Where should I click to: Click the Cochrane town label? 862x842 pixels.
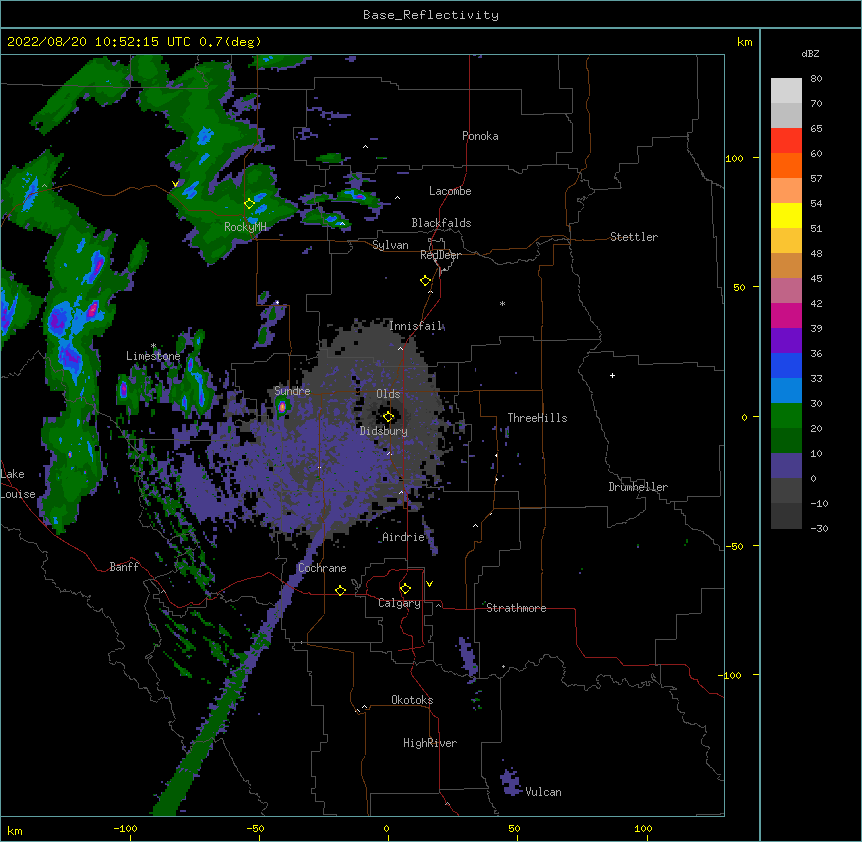click(322, 568)
